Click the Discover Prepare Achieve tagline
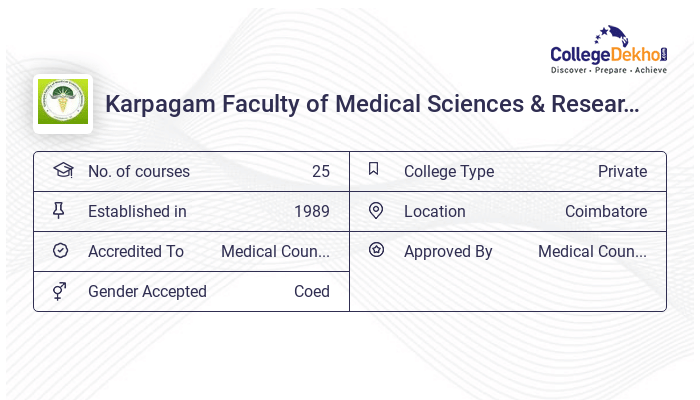This screenshot has width=700, height=400. pyautogui.click(x=608, y=71)
